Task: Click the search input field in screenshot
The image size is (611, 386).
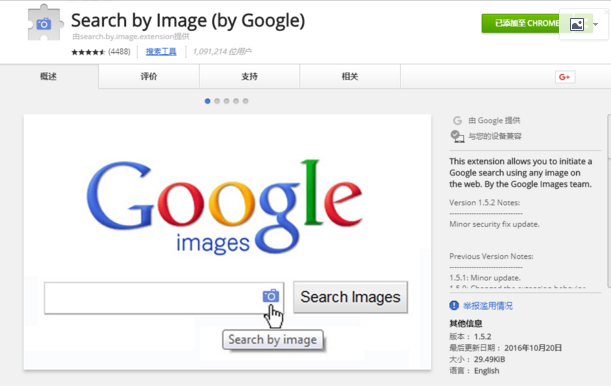Action: click(164, 298)
